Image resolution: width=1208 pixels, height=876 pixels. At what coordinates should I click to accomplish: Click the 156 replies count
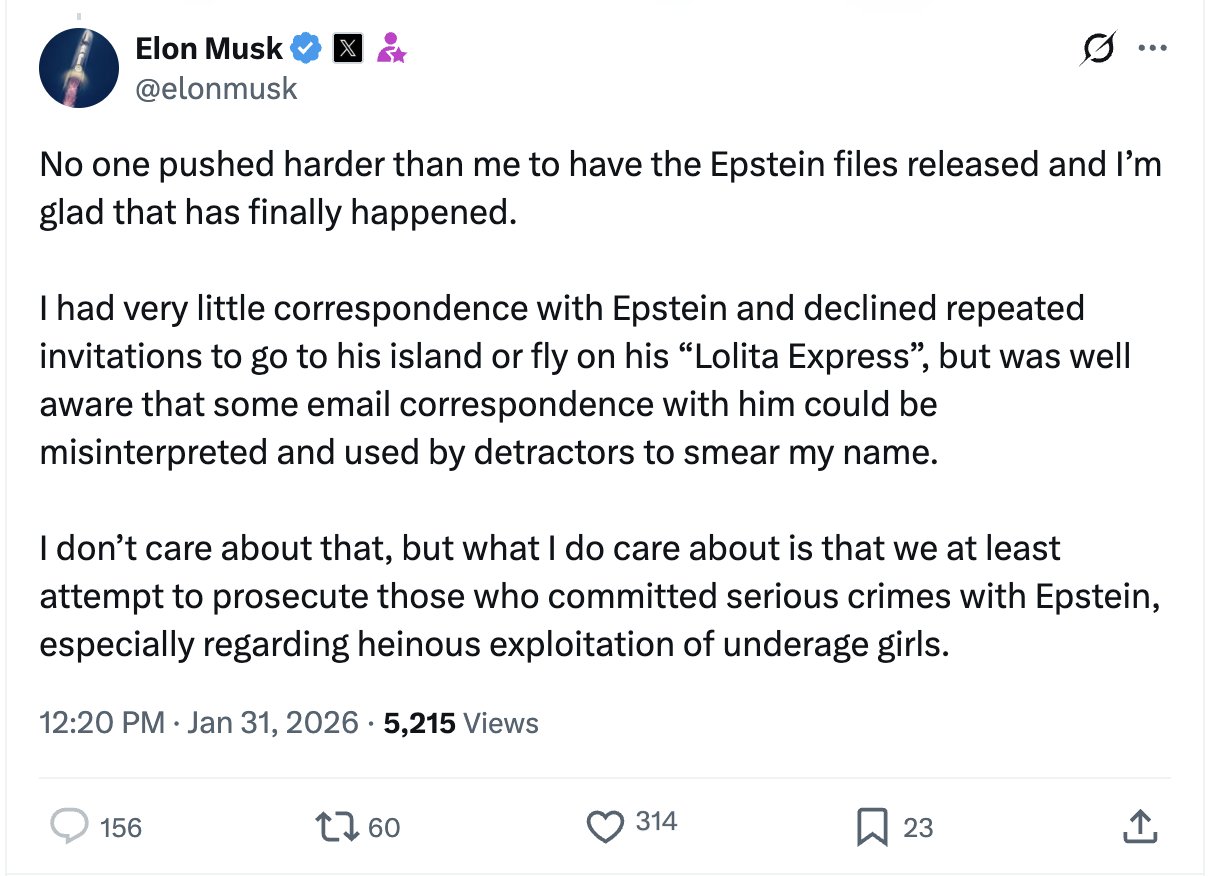coord(121,828)
